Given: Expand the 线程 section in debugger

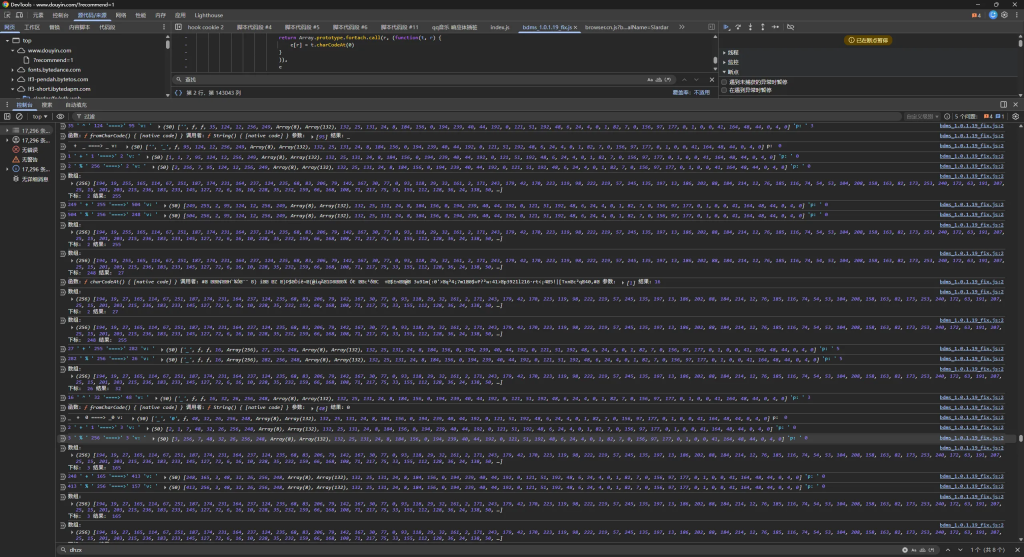Looking at the screenshot, I should tap(732, 52).
